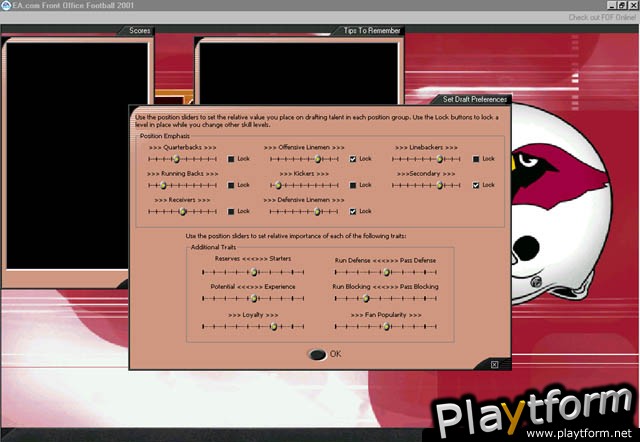Viewport: 640px width, 442px height.
Task: Toggle the Linebackers Lock checkbox
Action: pos(476,159)
